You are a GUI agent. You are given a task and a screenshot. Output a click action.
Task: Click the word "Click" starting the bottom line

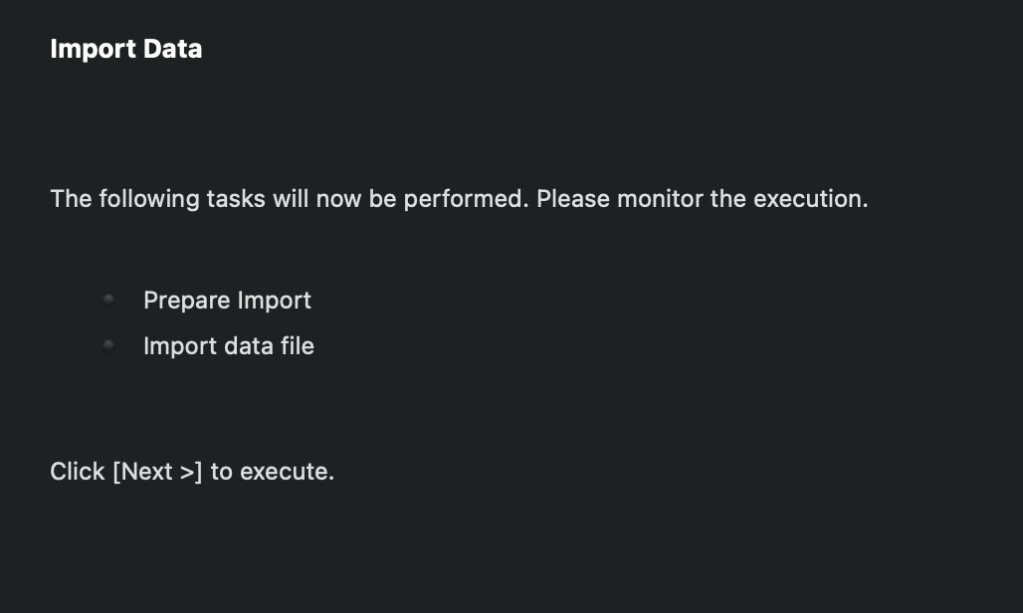point(77,471)
